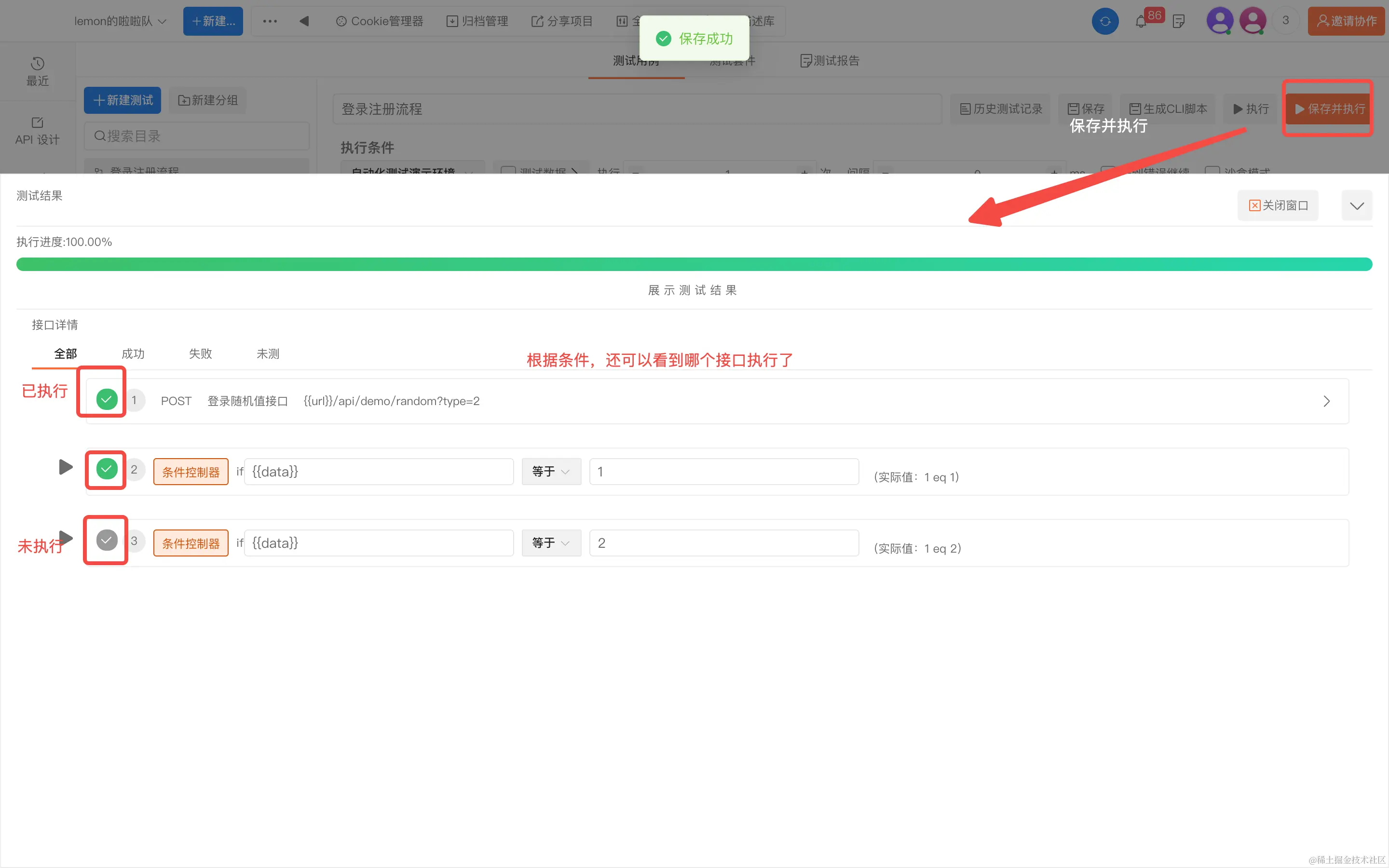Open 归档管理 in the top toolbar
1389x868 pixels.
click(x=477, y=21)
